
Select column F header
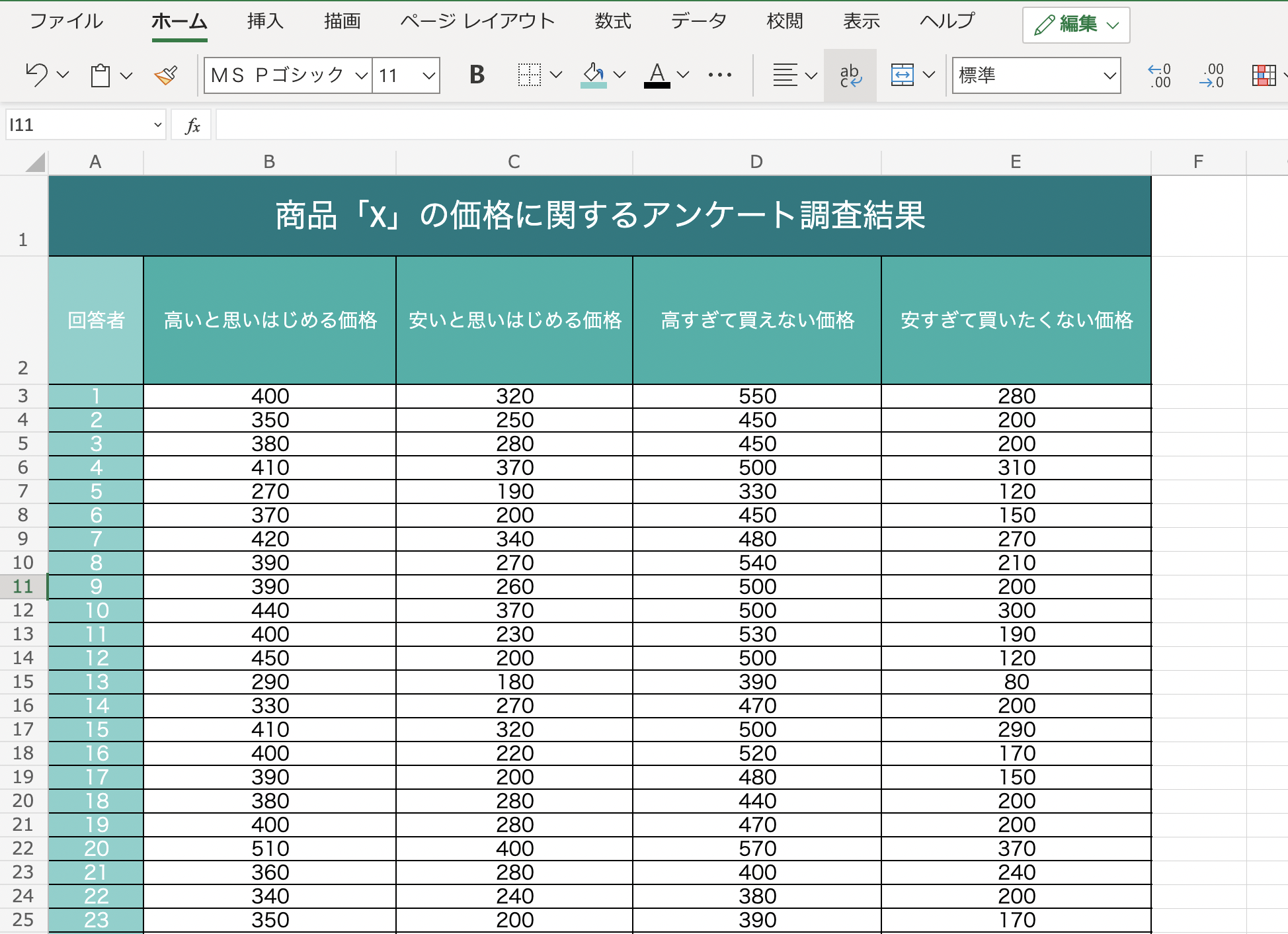point(1198,162)
